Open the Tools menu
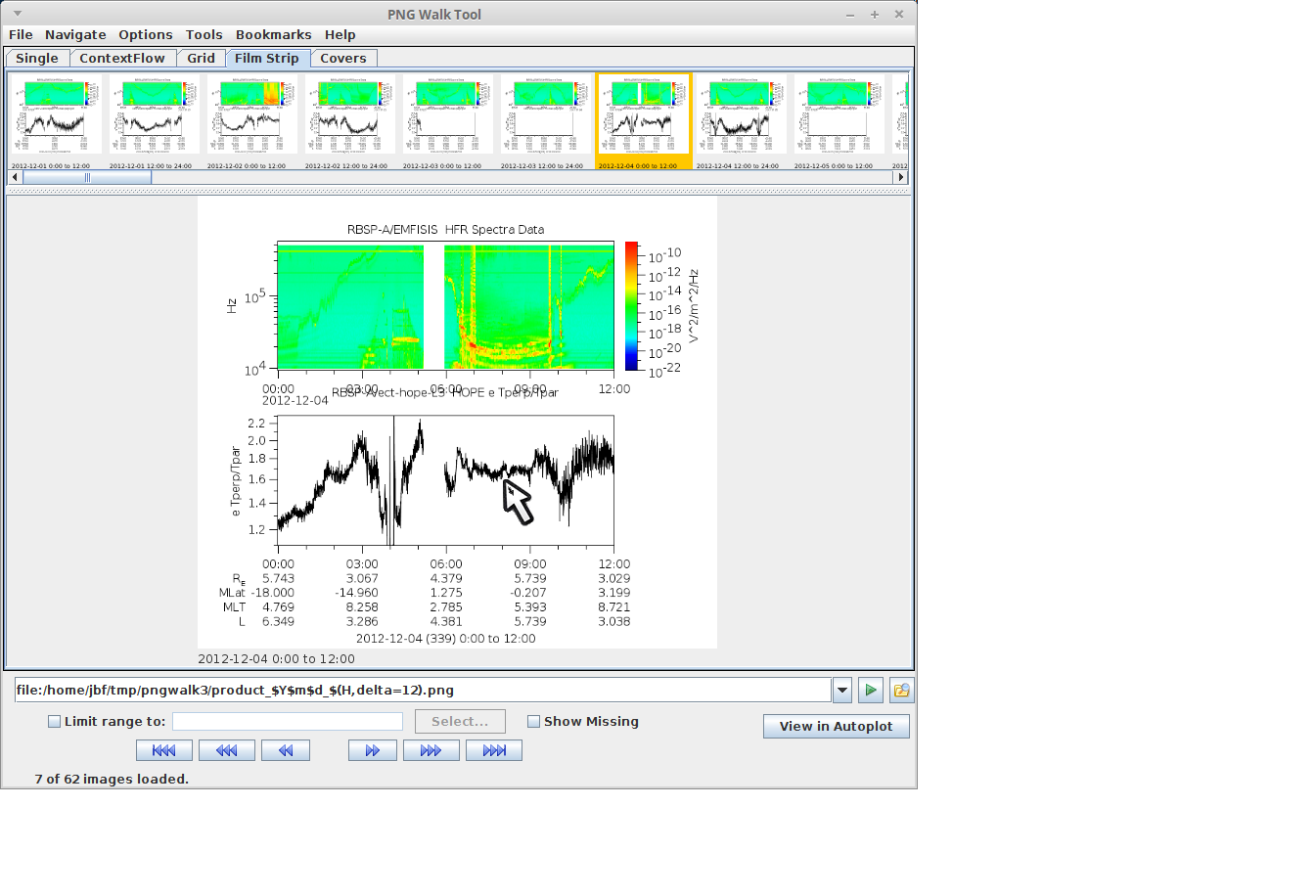Viewport: 1316px width, 896px height. pos(204,34)
